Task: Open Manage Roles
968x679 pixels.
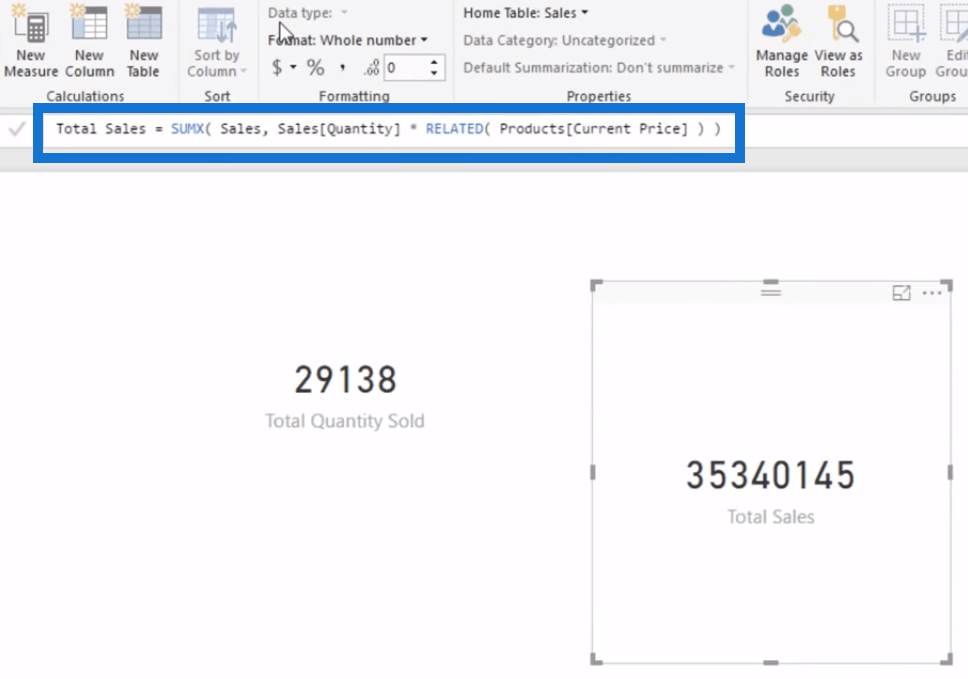Action: (x=782, y=41)
